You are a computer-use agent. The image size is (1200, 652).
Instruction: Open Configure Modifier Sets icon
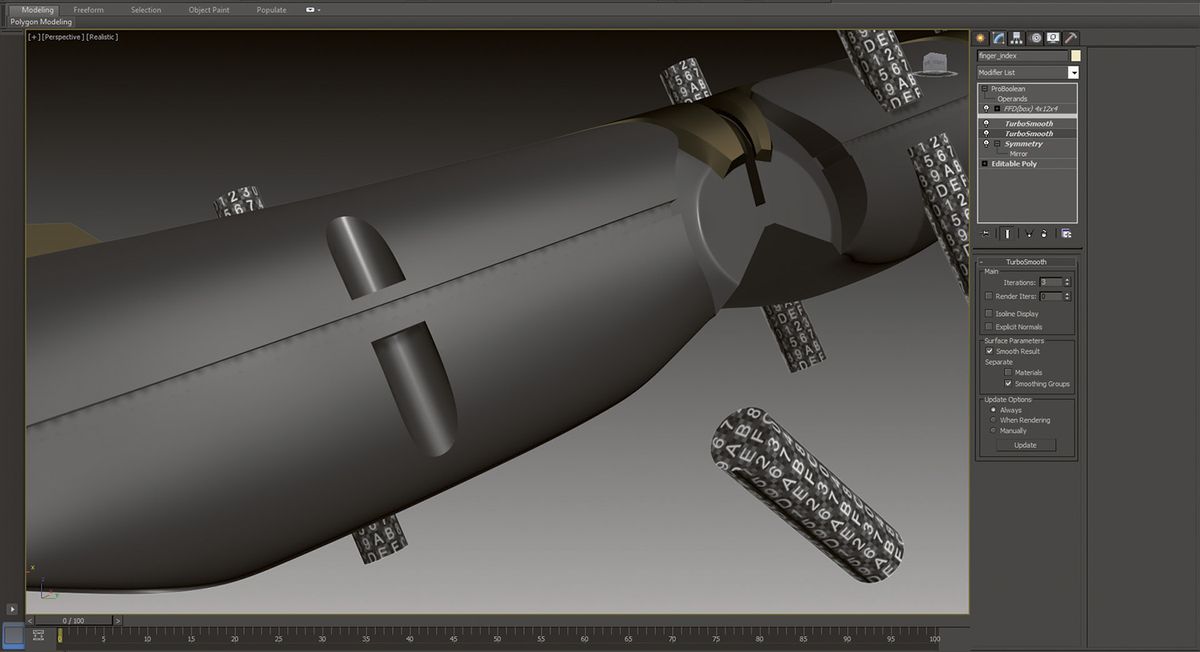click(x=1066, y=233)
